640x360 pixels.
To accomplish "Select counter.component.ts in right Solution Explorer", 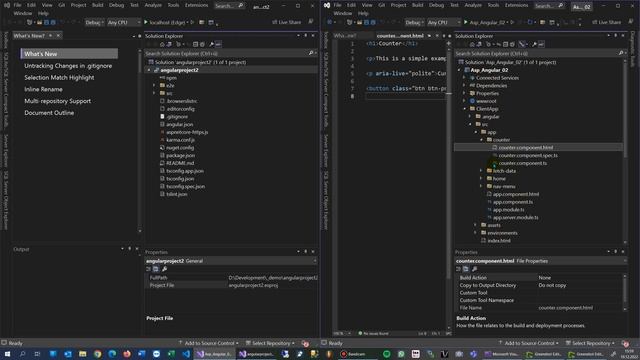I will (x=523, y=163).
